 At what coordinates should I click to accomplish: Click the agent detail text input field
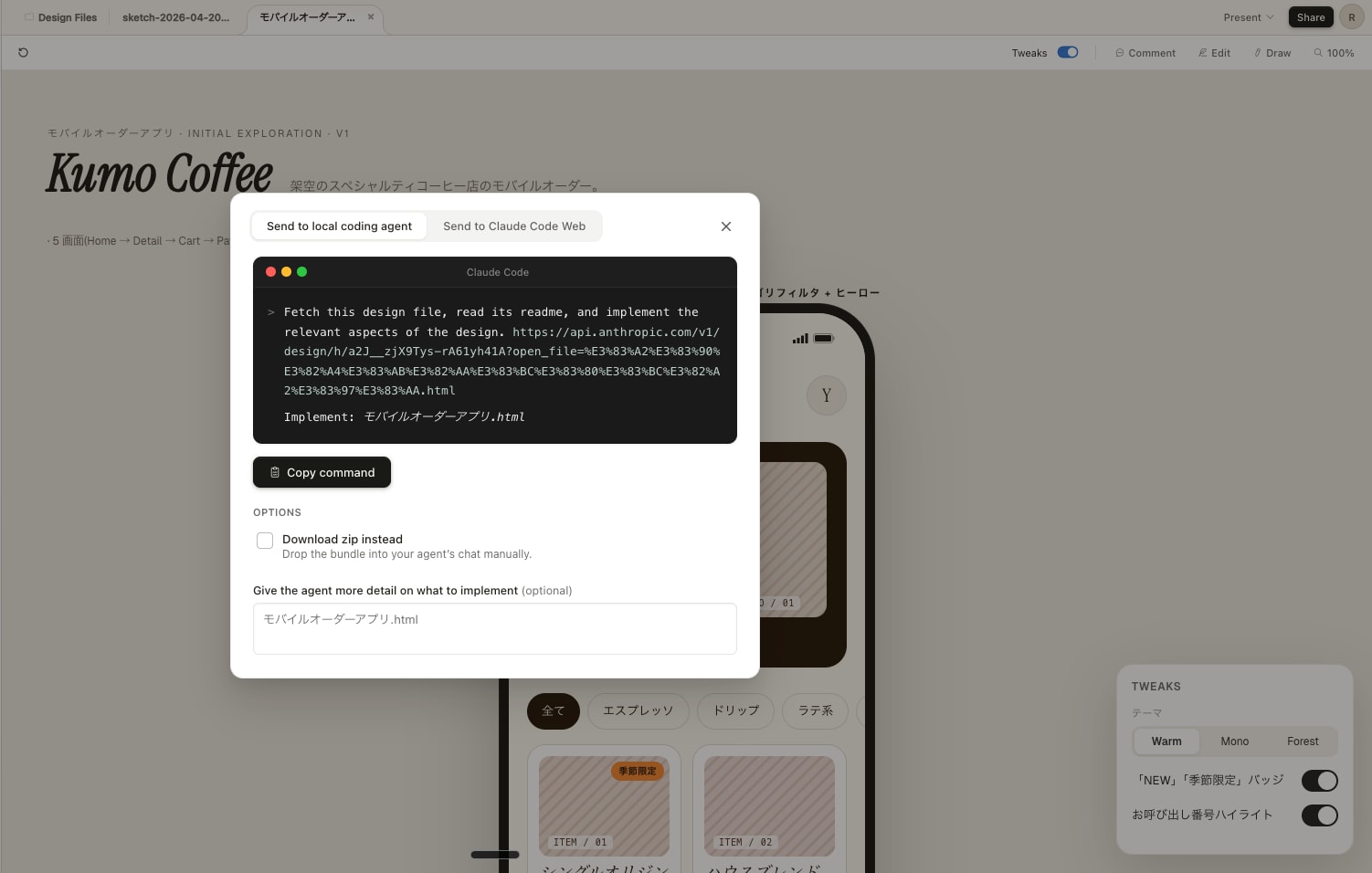[x=495, y=628]
